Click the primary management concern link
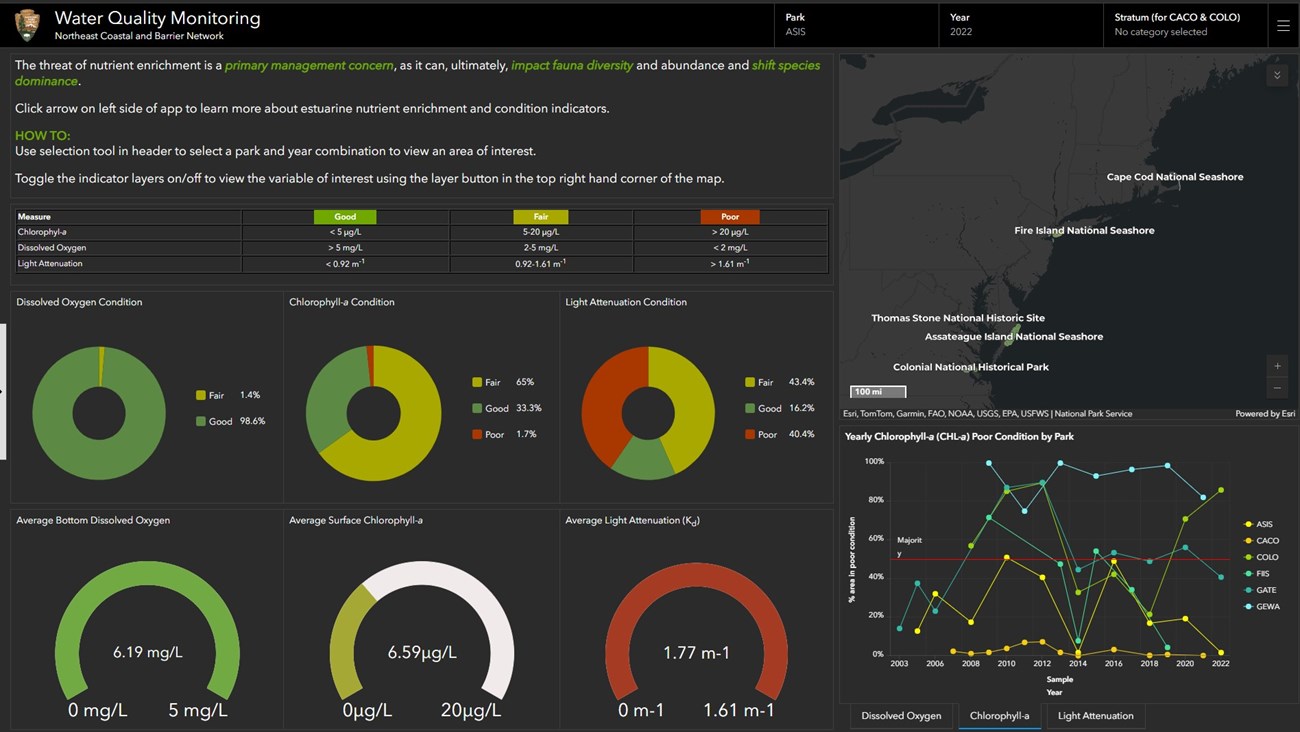1300x732 pixels. click(x=310, y=65)
